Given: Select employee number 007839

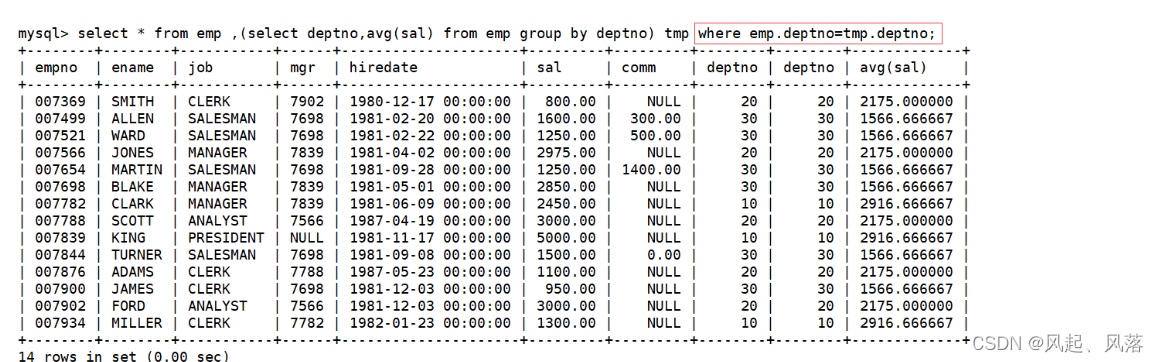Looking at the screenshot, I should 61,238.
